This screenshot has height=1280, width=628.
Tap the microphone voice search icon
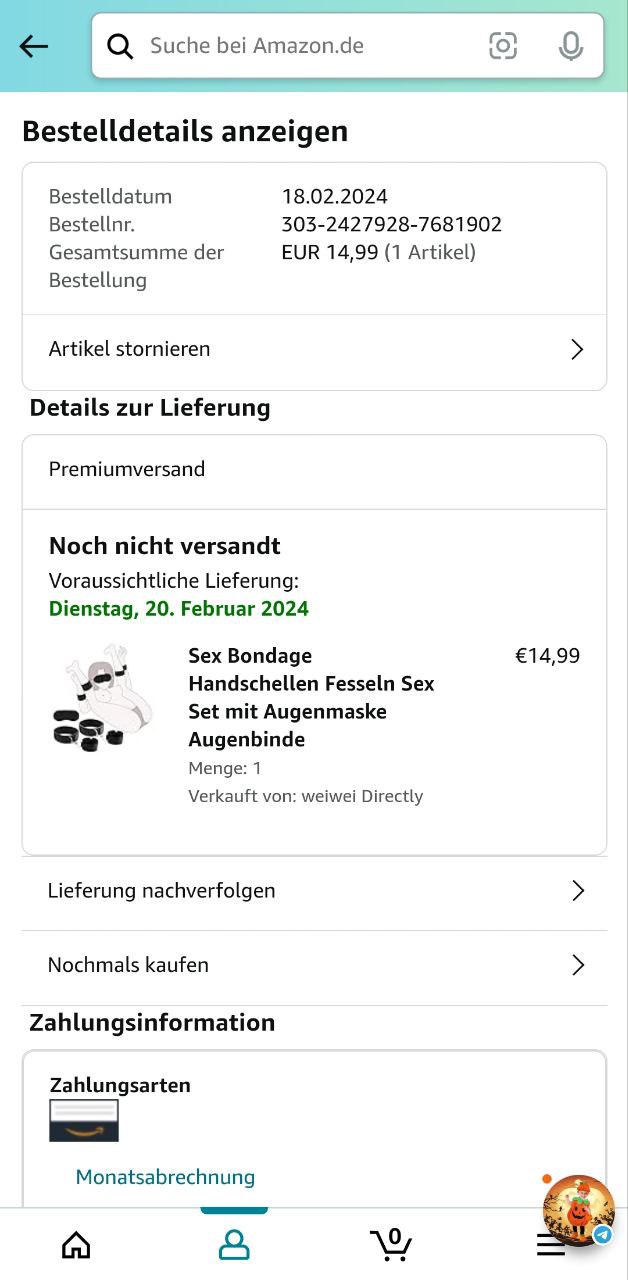(x=571, y=46)
